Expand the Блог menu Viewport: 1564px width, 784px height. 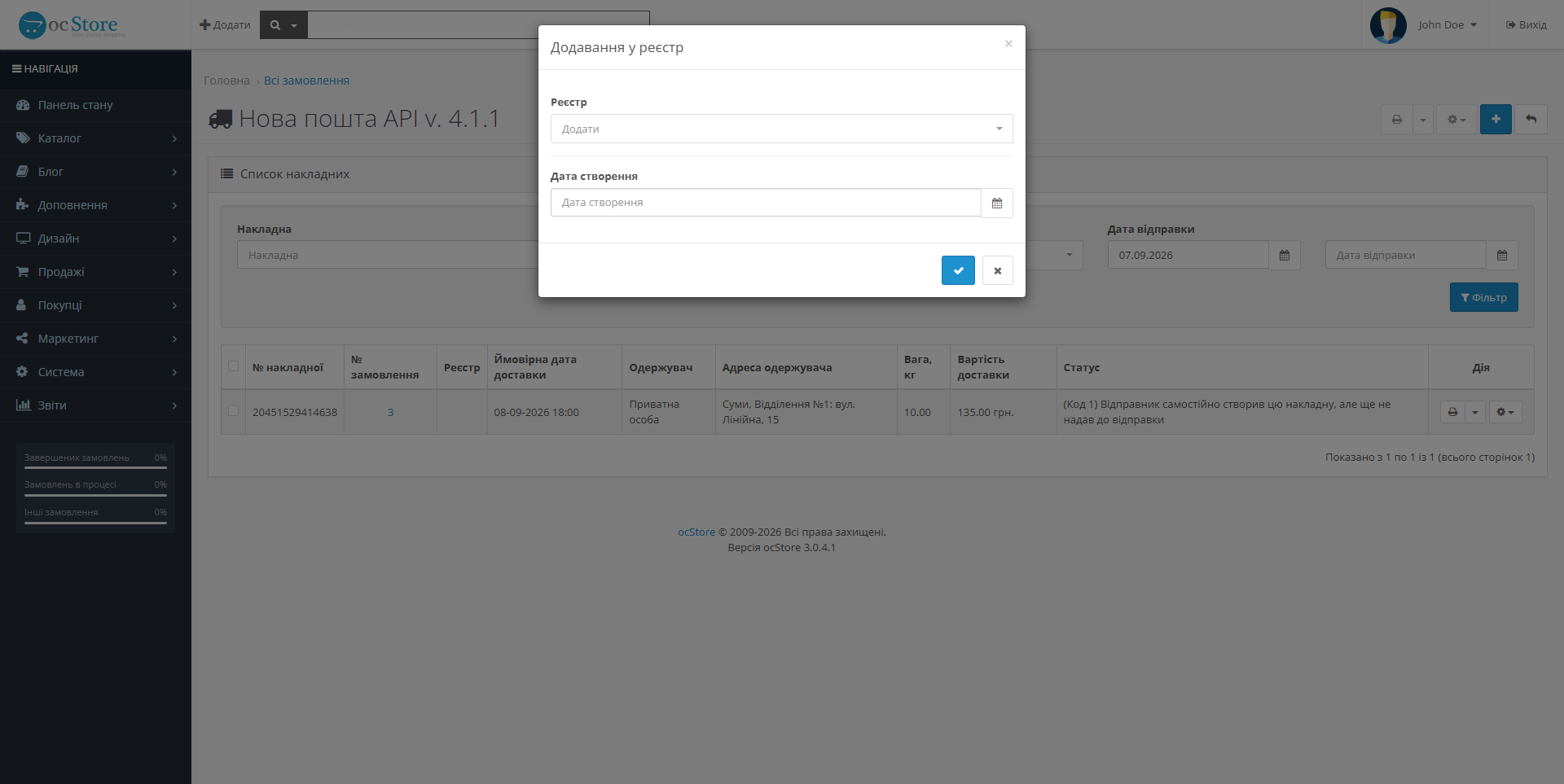(x=95, y=172)
